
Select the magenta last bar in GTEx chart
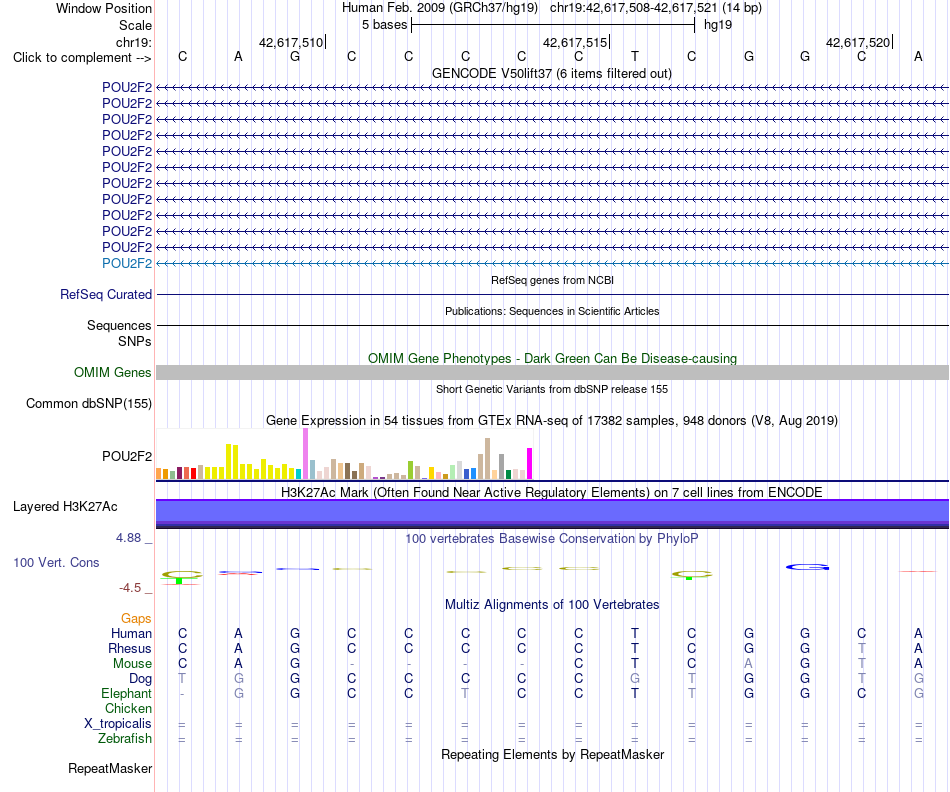[530, 464]
